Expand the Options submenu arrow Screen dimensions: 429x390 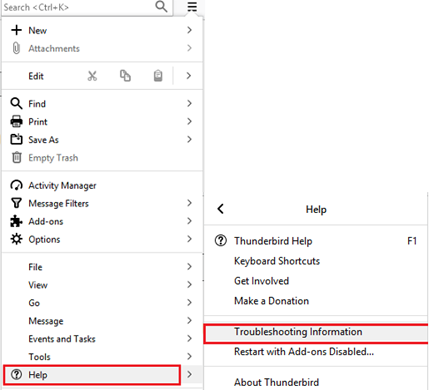tap(189, 239)
